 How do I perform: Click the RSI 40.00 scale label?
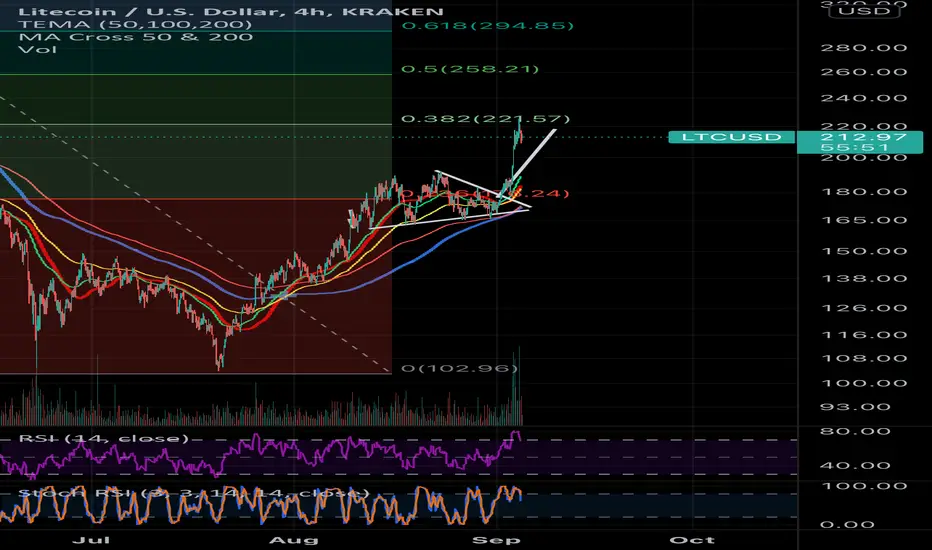point(855,466)
